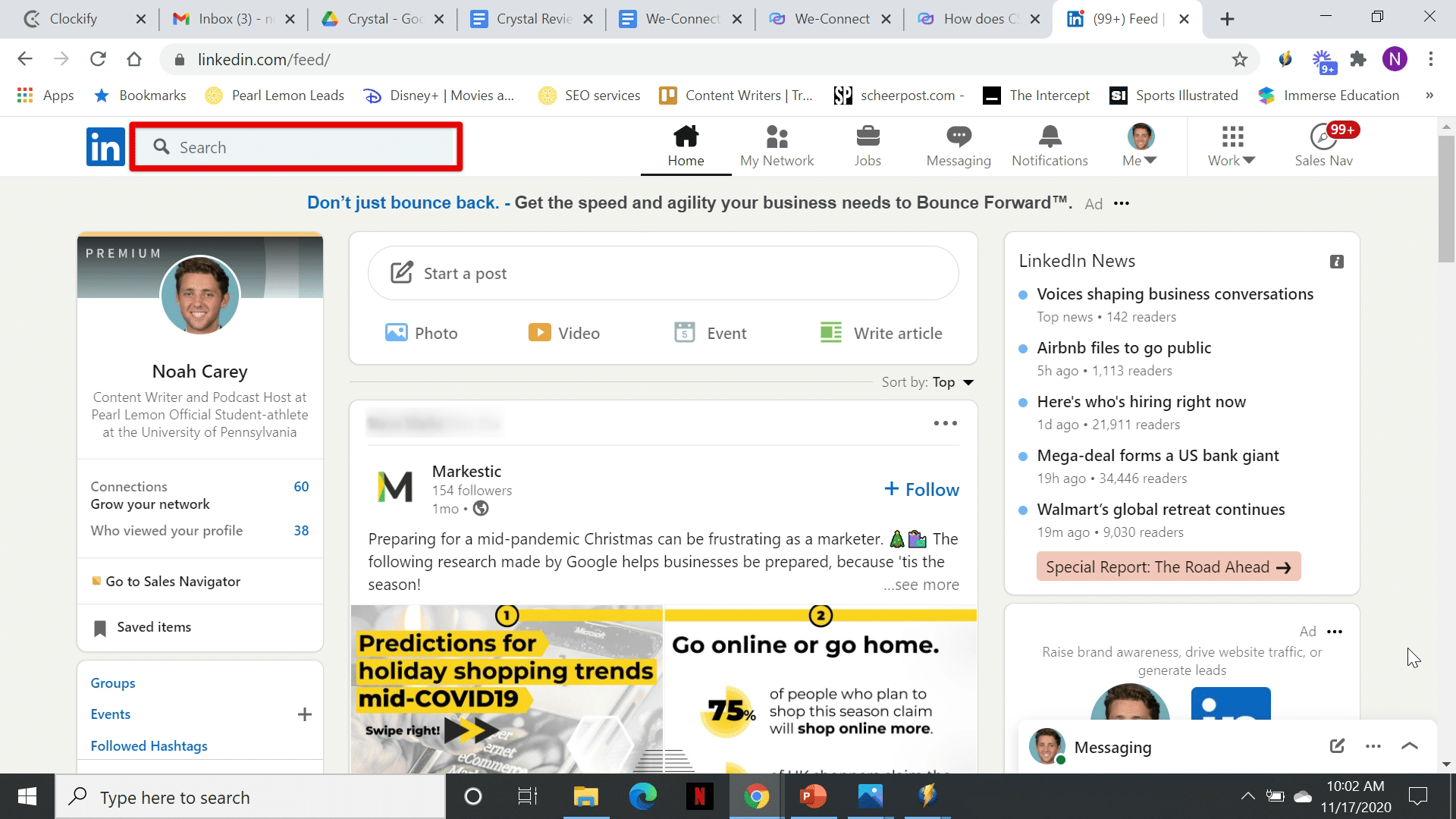The width and height of the screenshot is (1456, 819).
Task: Switch to How does tab
Action: click(978, 19)
